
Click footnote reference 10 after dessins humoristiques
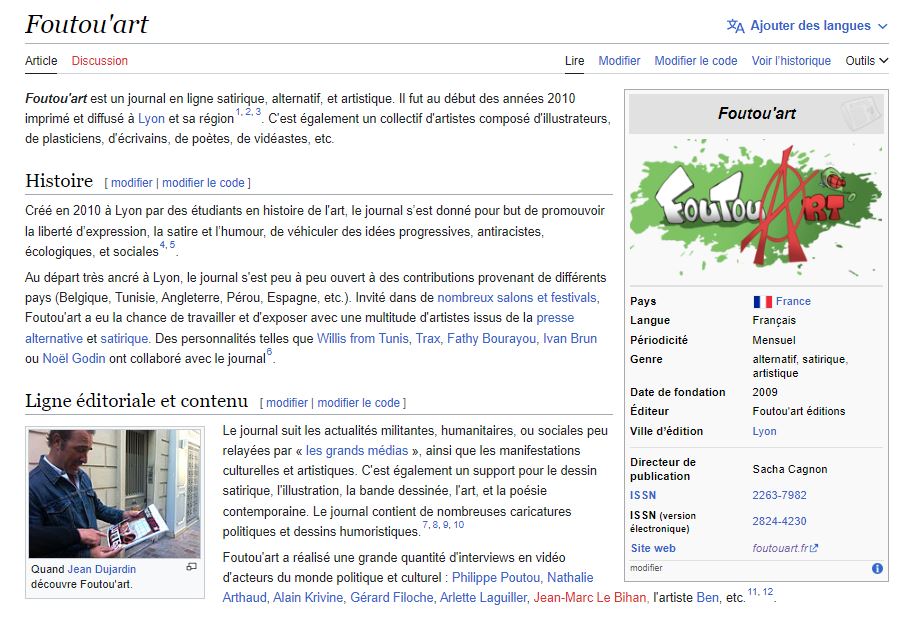(x=458, y=525)
